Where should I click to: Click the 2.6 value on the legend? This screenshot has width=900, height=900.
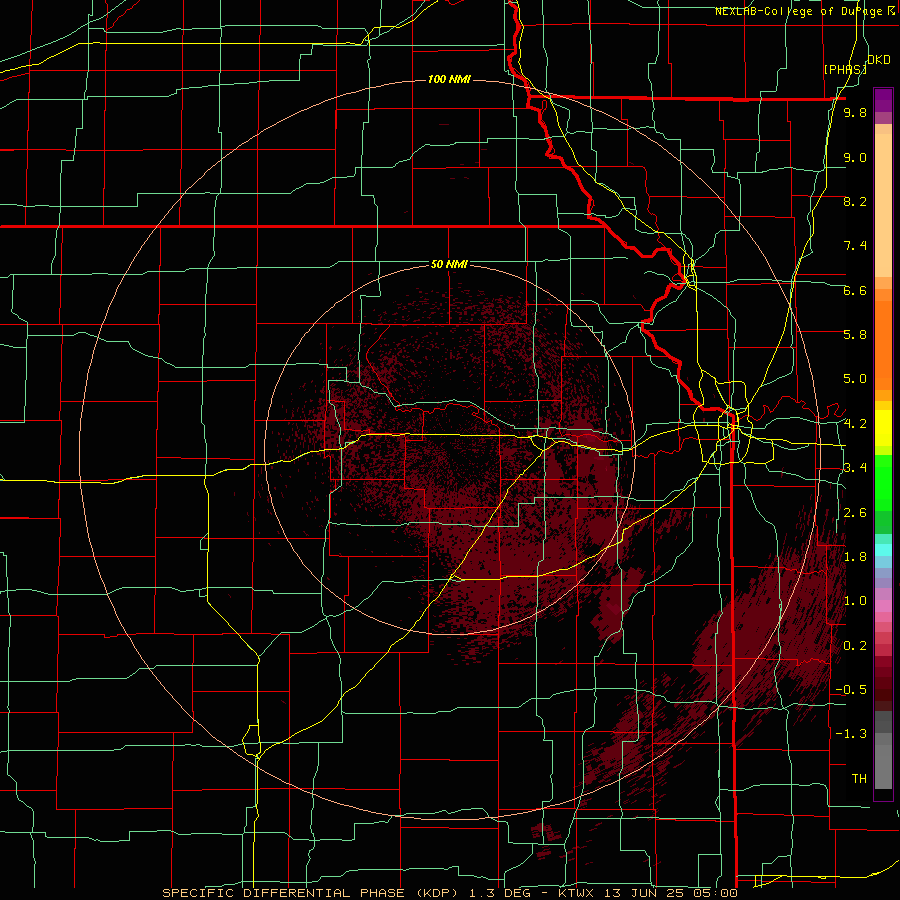[x=855, y=513]
